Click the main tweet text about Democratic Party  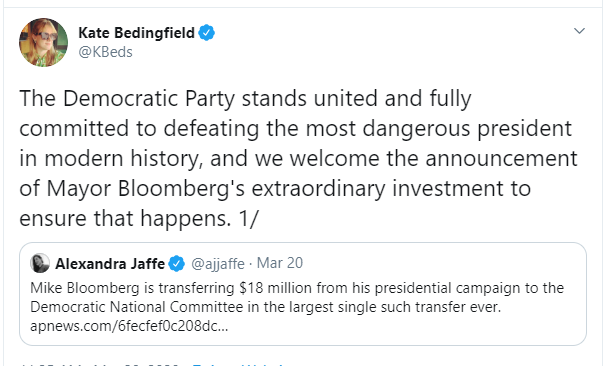298,158
